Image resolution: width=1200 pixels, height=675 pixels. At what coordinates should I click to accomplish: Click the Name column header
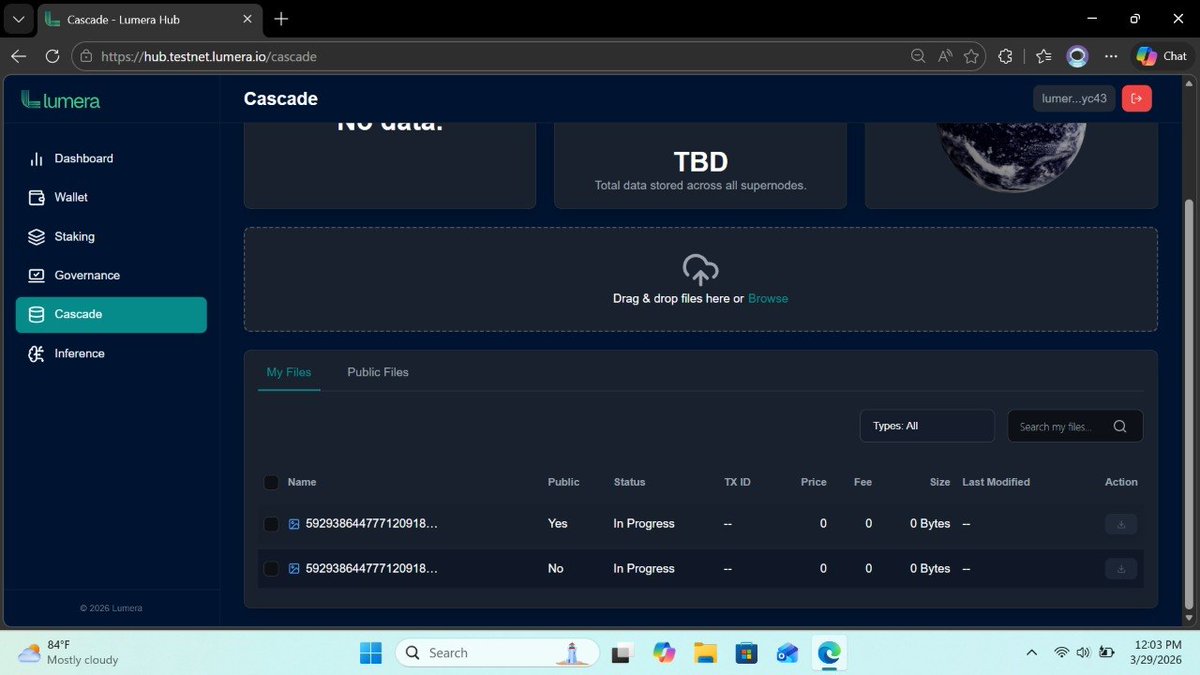302,482
